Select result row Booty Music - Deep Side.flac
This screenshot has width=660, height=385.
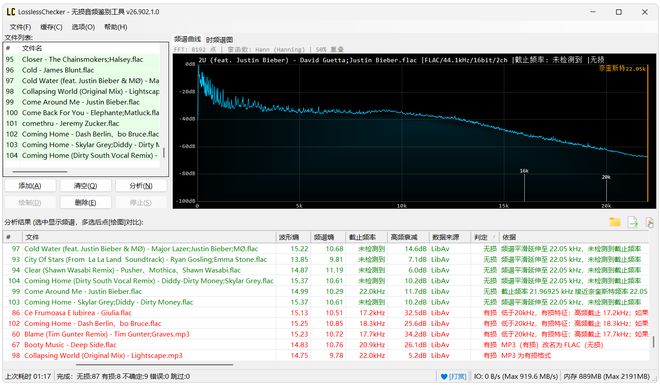click(x=327, y=345)
